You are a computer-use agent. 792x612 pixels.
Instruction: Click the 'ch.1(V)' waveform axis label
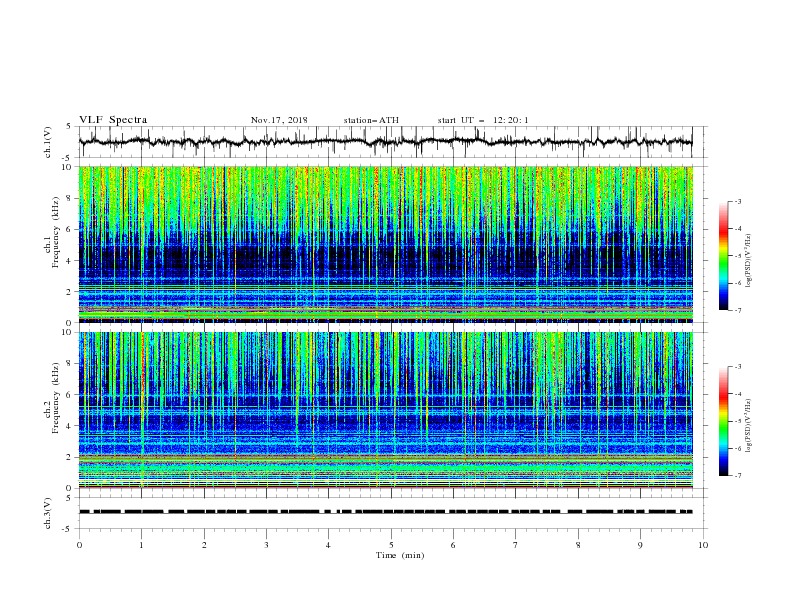(x=48, y=142)
